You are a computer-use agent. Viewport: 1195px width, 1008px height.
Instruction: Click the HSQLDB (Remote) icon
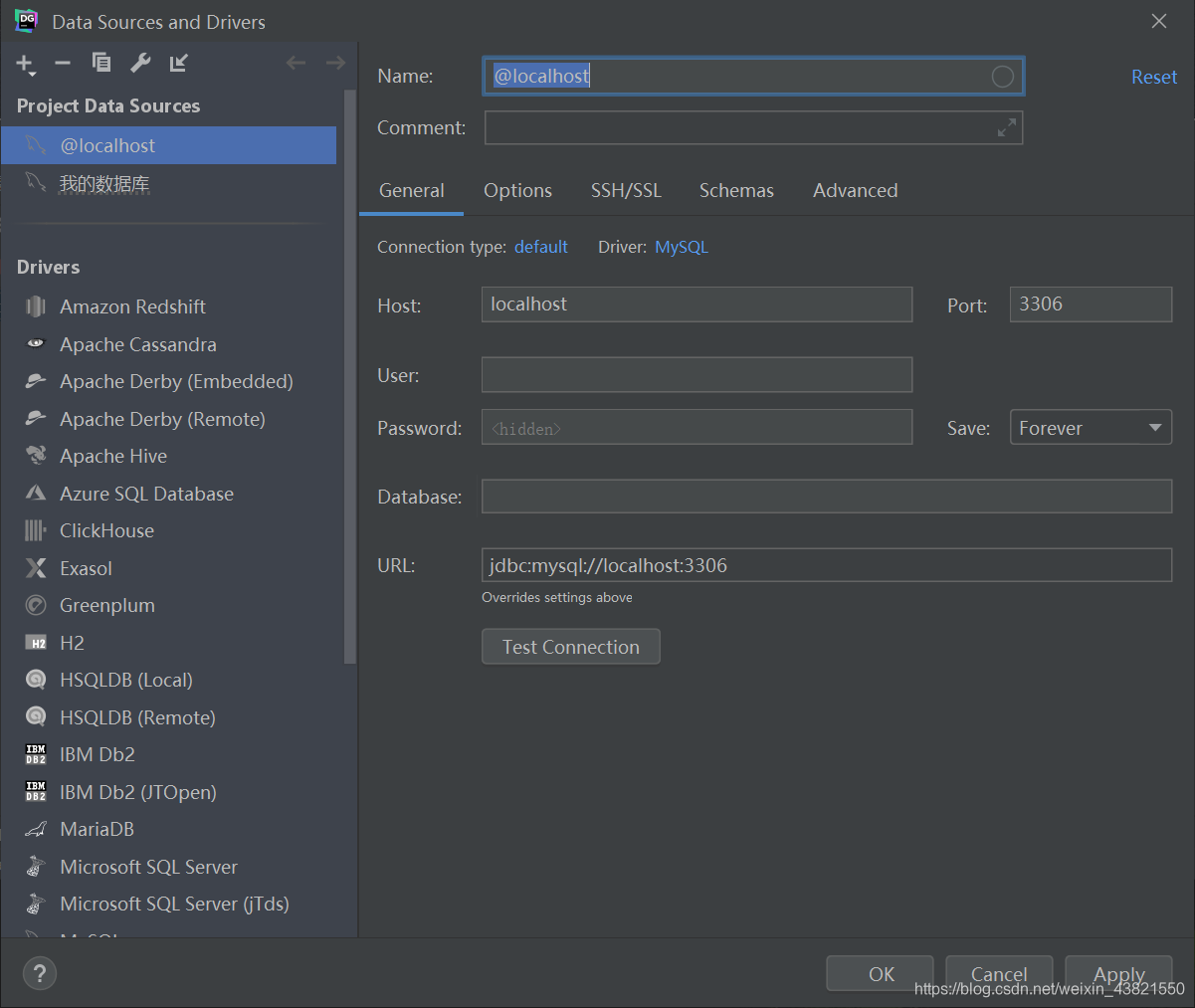(36, 717)
